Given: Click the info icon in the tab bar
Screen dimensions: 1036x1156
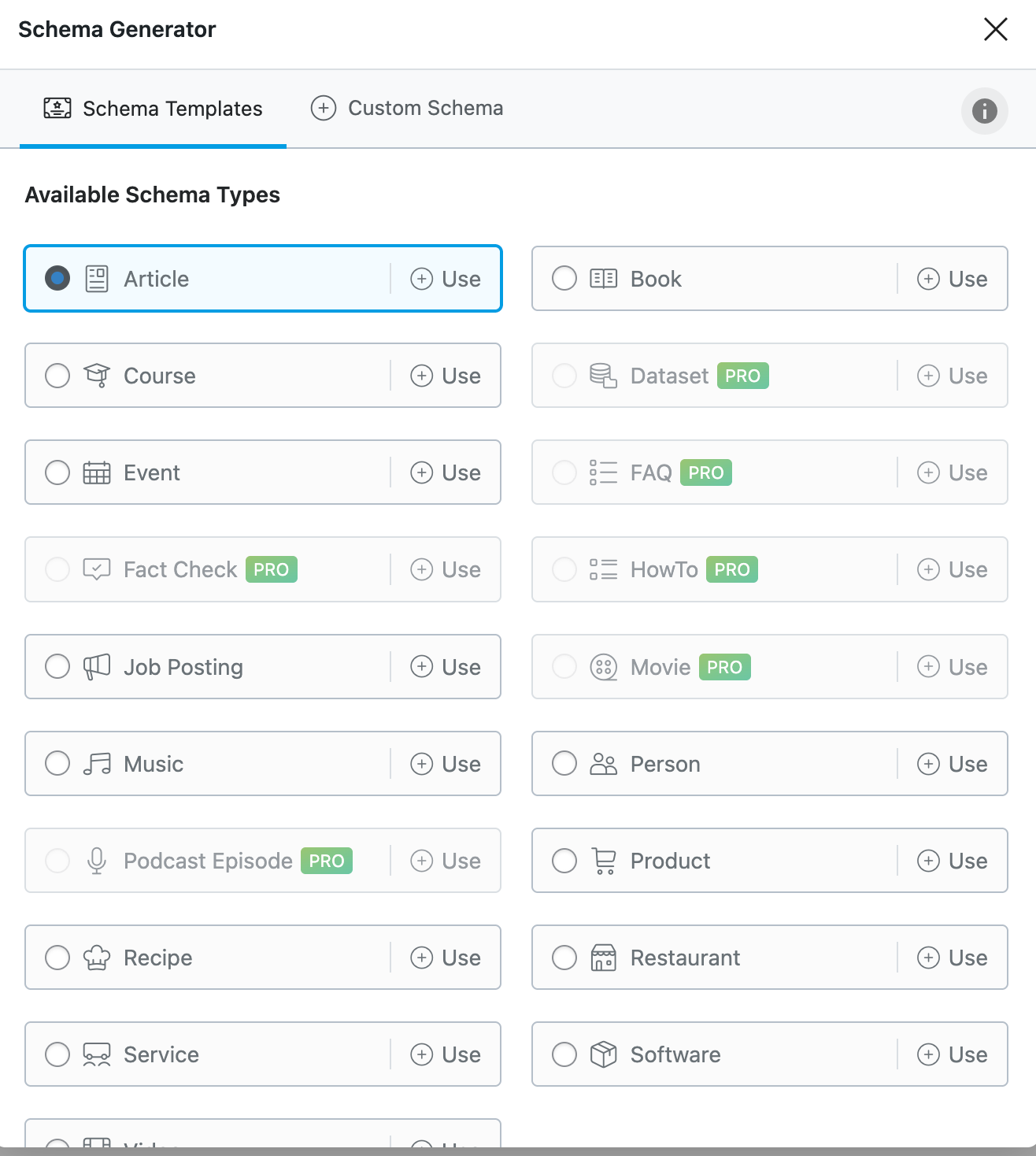Looking at the screenshot, I should (984, 111).
